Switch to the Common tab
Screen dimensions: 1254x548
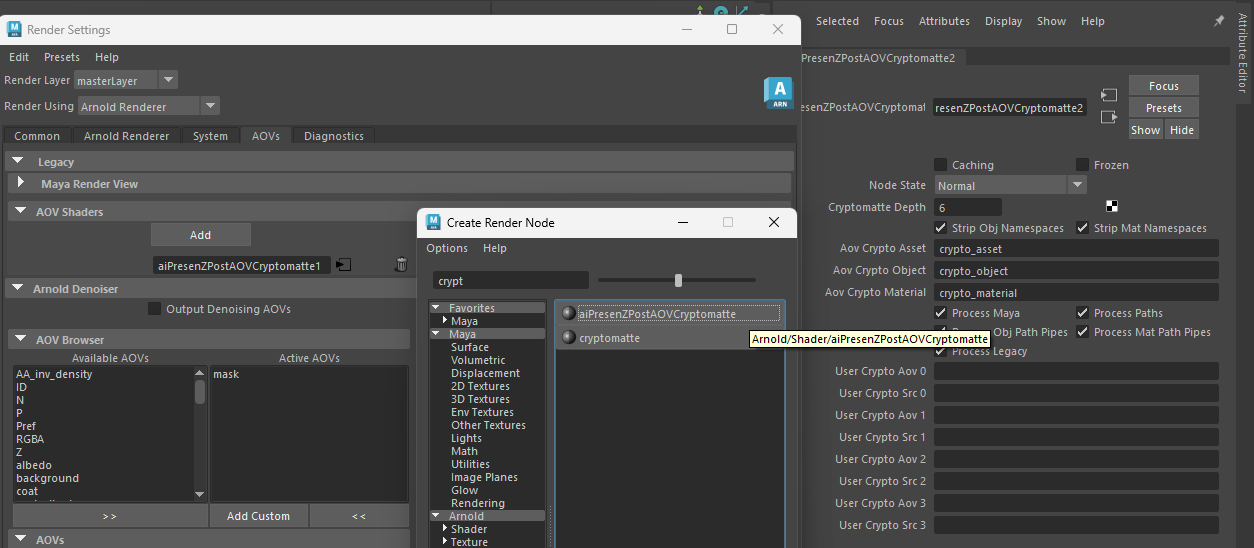pyautogui.click(x=37, y=136)
